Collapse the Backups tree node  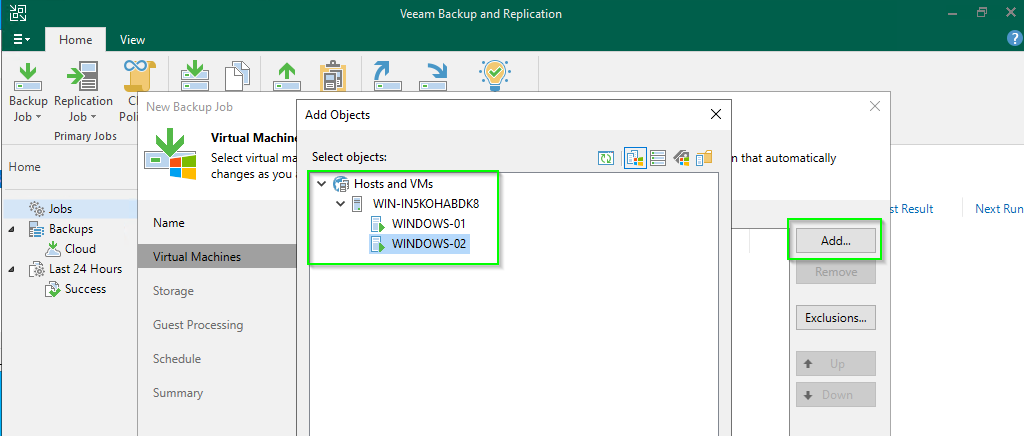pos(12,229)
